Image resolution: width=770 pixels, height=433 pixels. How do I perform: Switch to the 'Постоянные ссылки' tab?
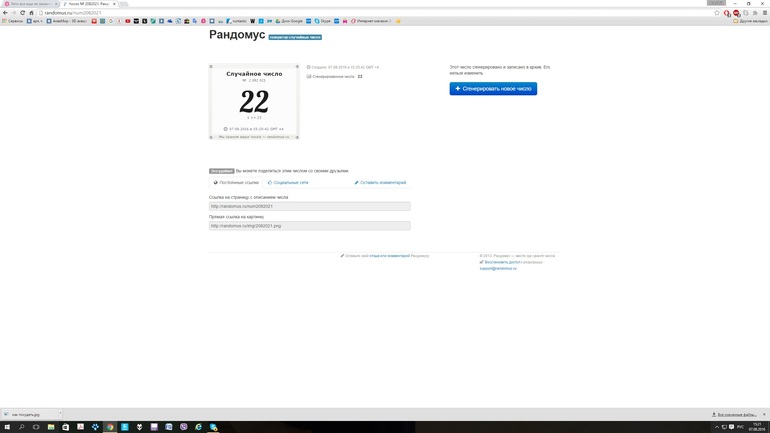tap(237, 183)
